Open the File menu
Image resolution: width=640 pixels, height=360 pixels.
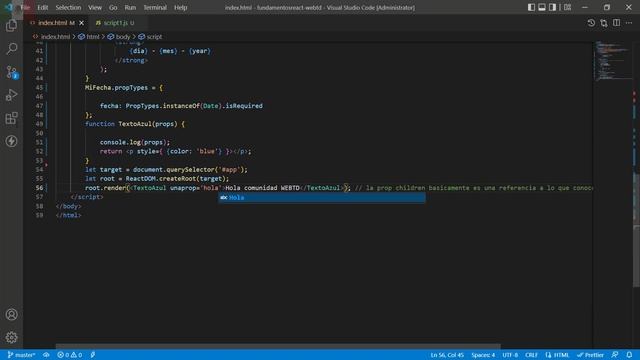click(25, 7)
